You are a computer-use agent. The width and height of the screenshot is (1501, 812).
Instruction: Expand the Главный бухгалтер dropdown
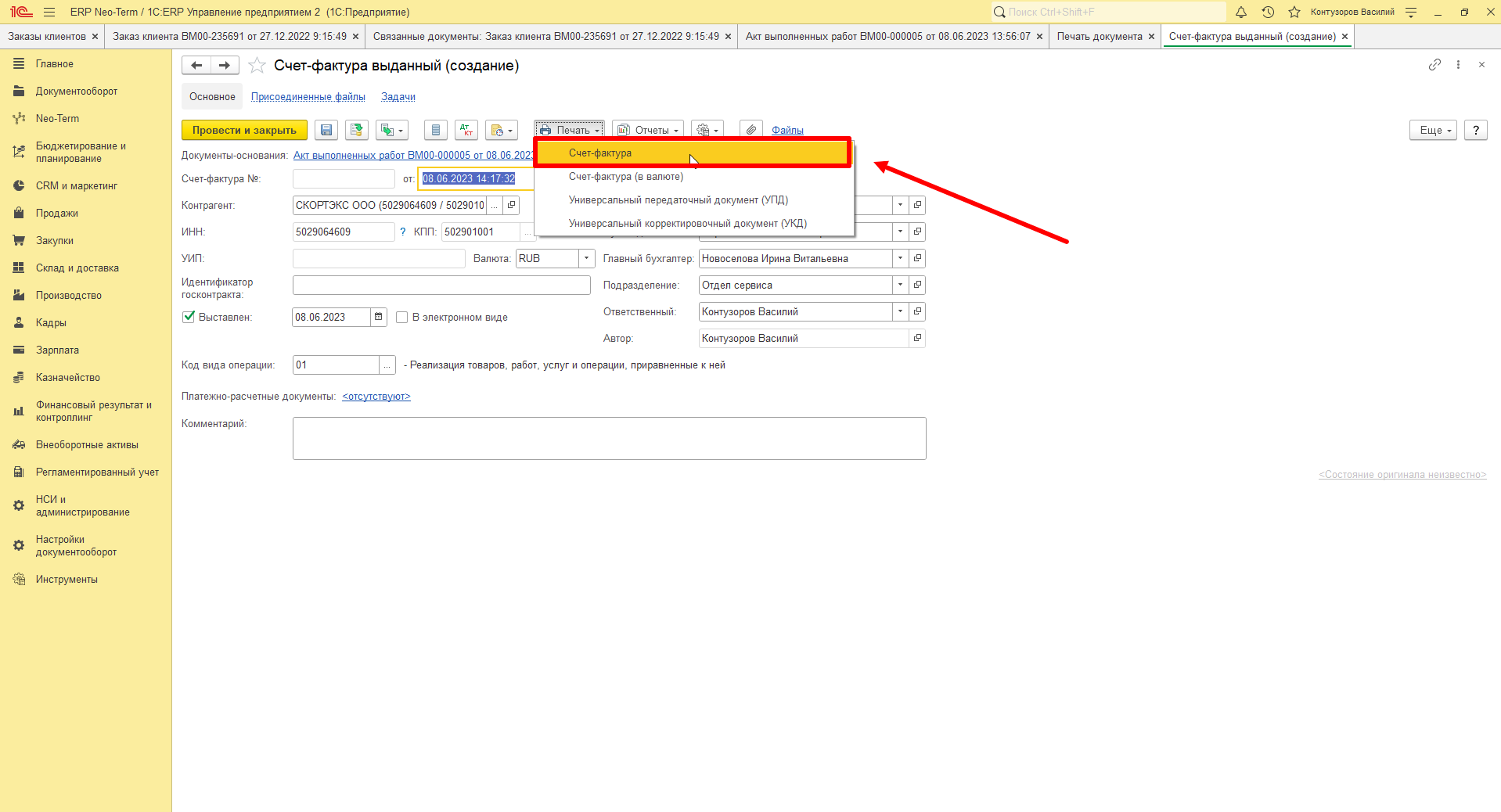[901, 258]
